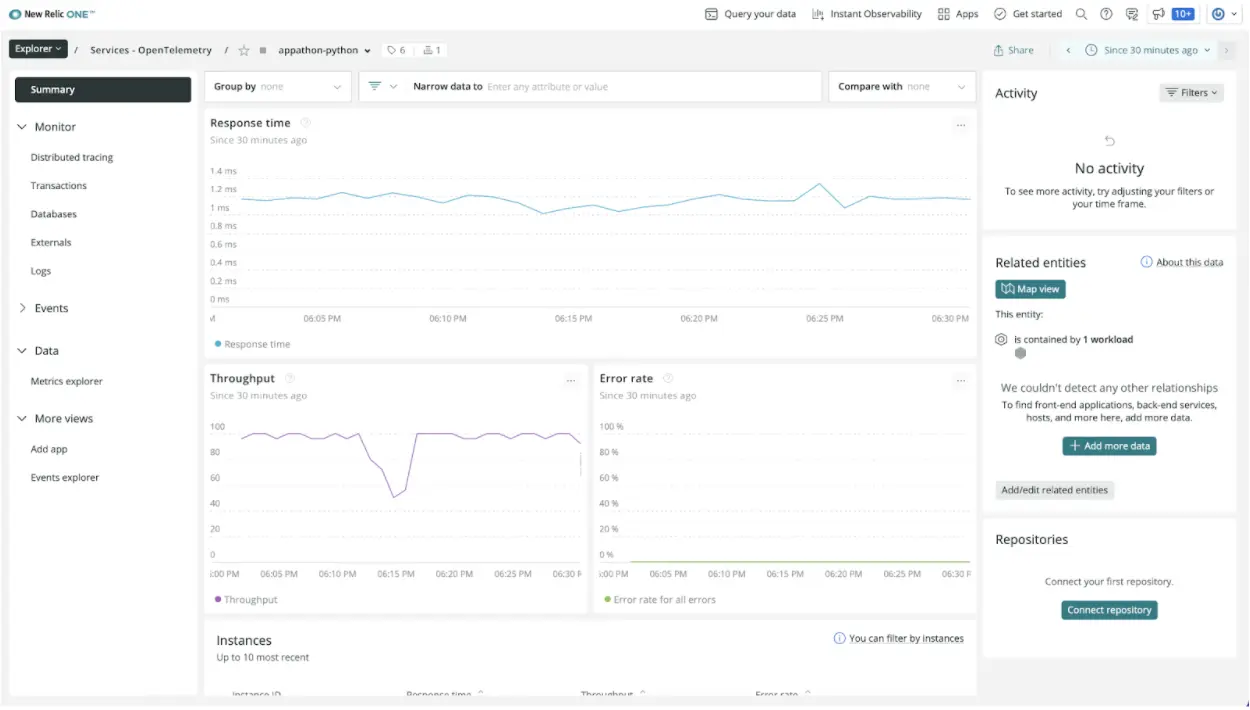
Task: Click the search magnifier icon
Action: point(1081,14)
